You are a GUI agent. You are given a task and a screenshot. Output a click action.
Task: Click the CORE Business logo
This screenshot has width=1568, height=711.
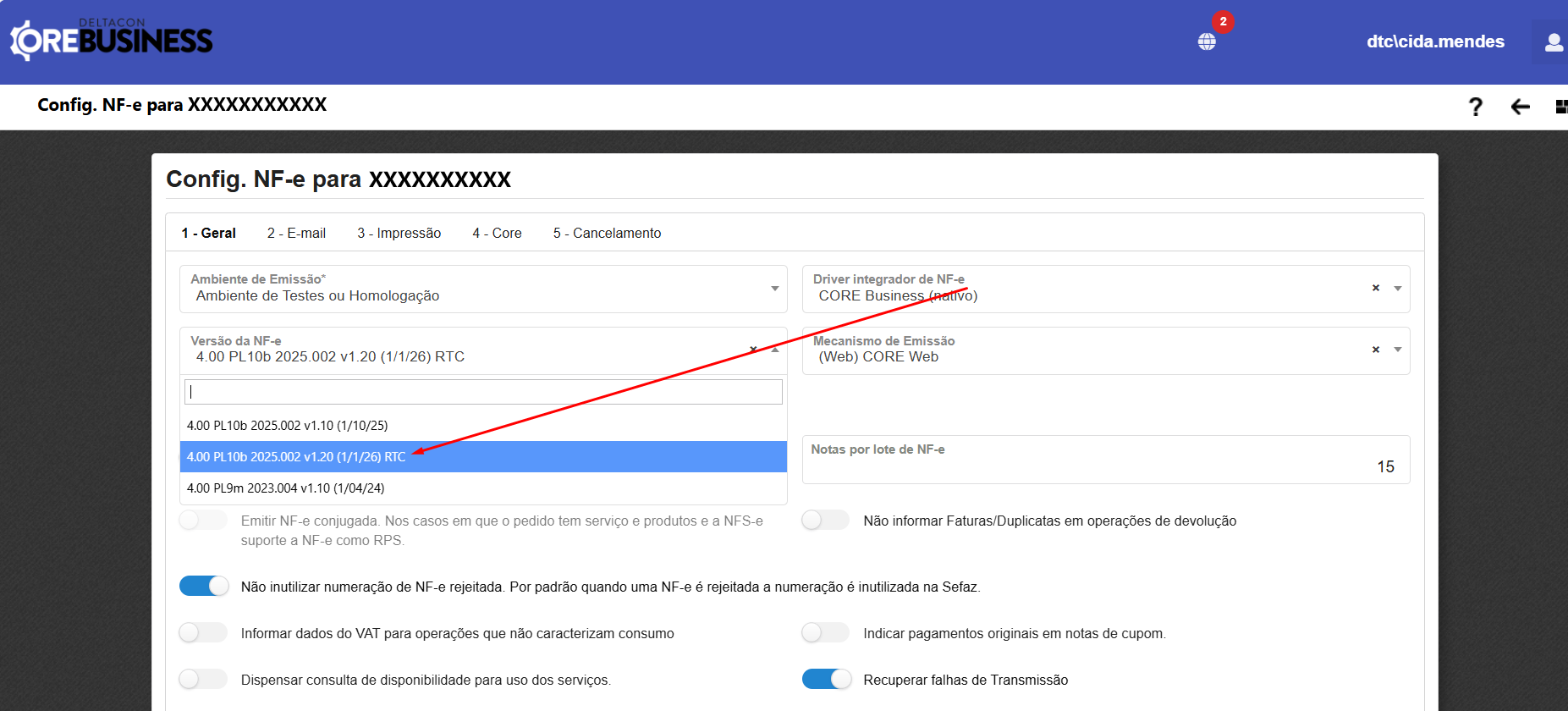point(111,40)
